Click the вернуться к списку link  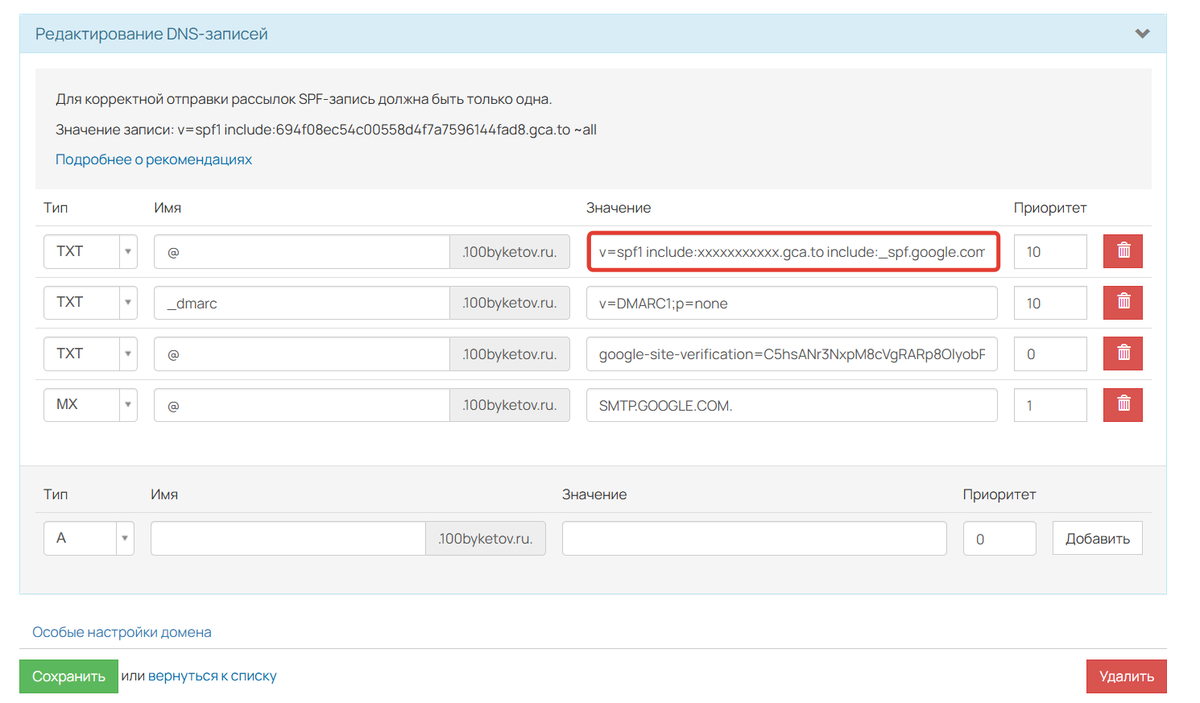point(212,676)
